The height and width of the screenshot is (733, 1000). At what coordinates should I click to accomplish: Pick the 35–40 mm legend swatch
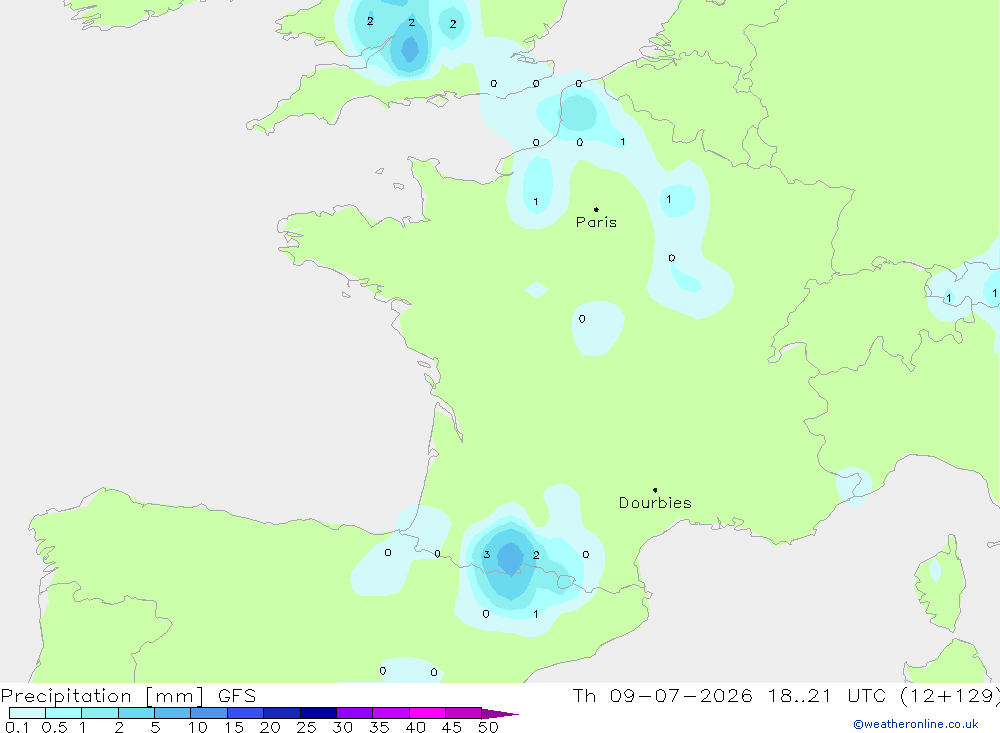pos(391,713)
